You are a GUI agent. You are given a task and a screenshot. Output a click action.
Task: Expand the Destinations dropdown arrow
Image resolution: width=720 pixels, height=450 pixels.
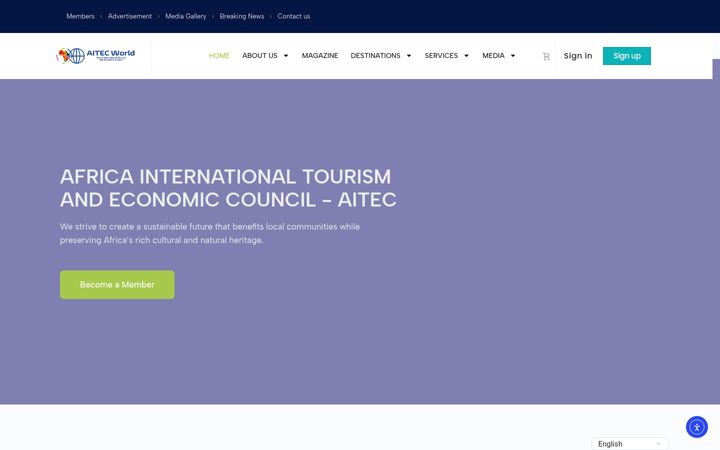[409, 56]
